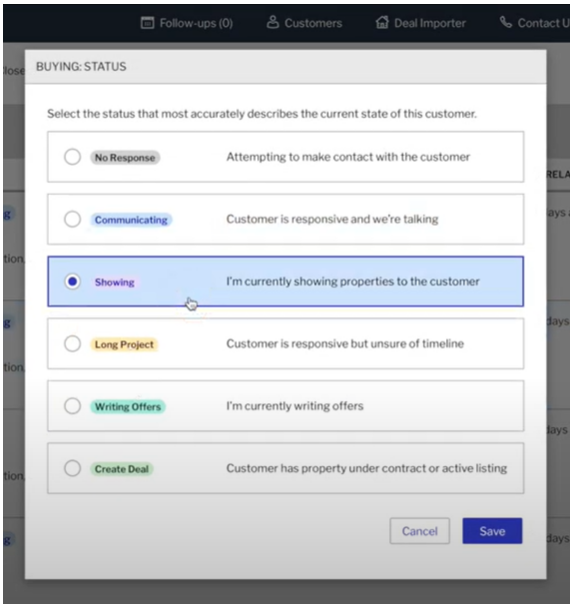Click the Customers person icon

coord(273,22)
